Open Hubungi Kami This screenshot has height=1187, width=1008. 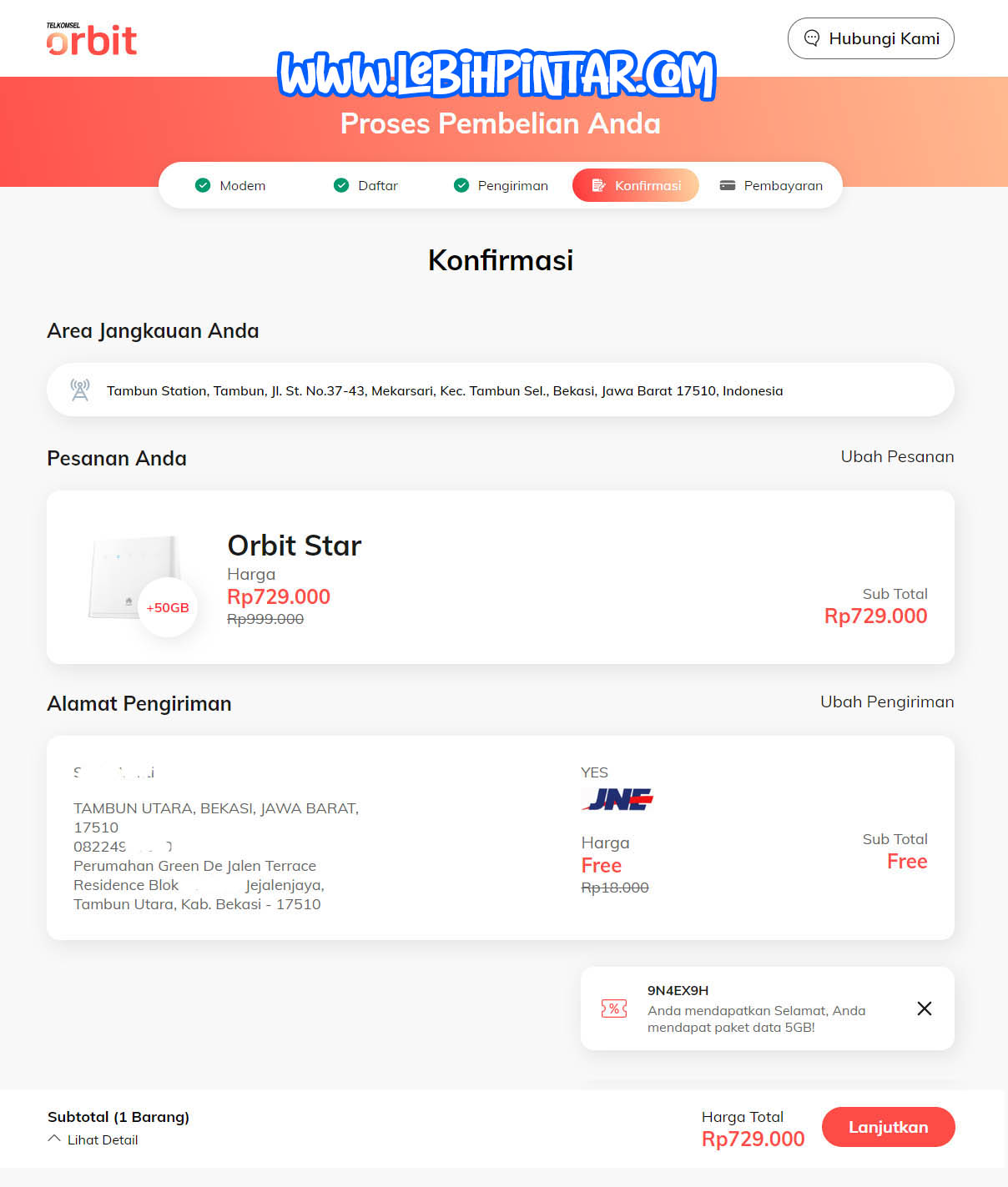870,38
